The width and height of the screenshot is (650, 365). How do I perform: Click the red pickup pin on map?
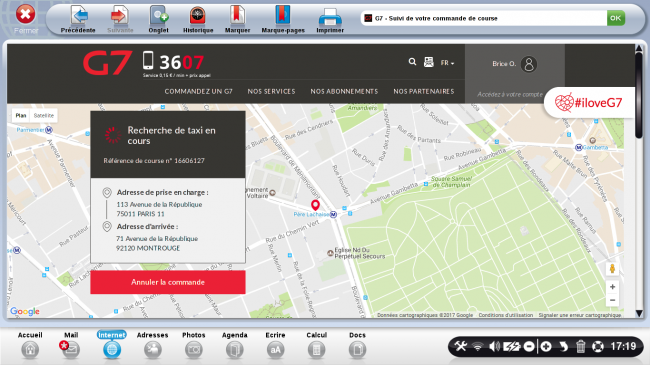coord(315,205)
